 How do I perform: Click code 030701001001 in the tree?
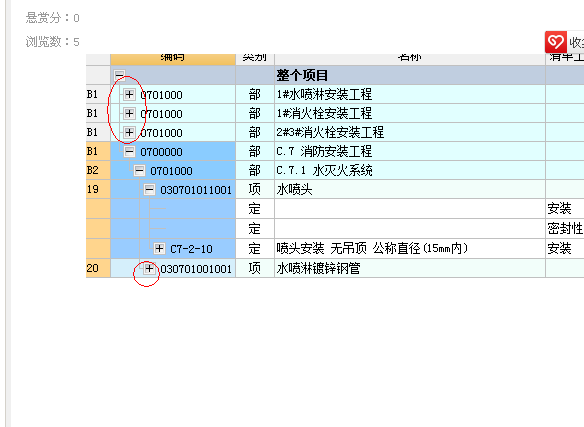[196, 269]
